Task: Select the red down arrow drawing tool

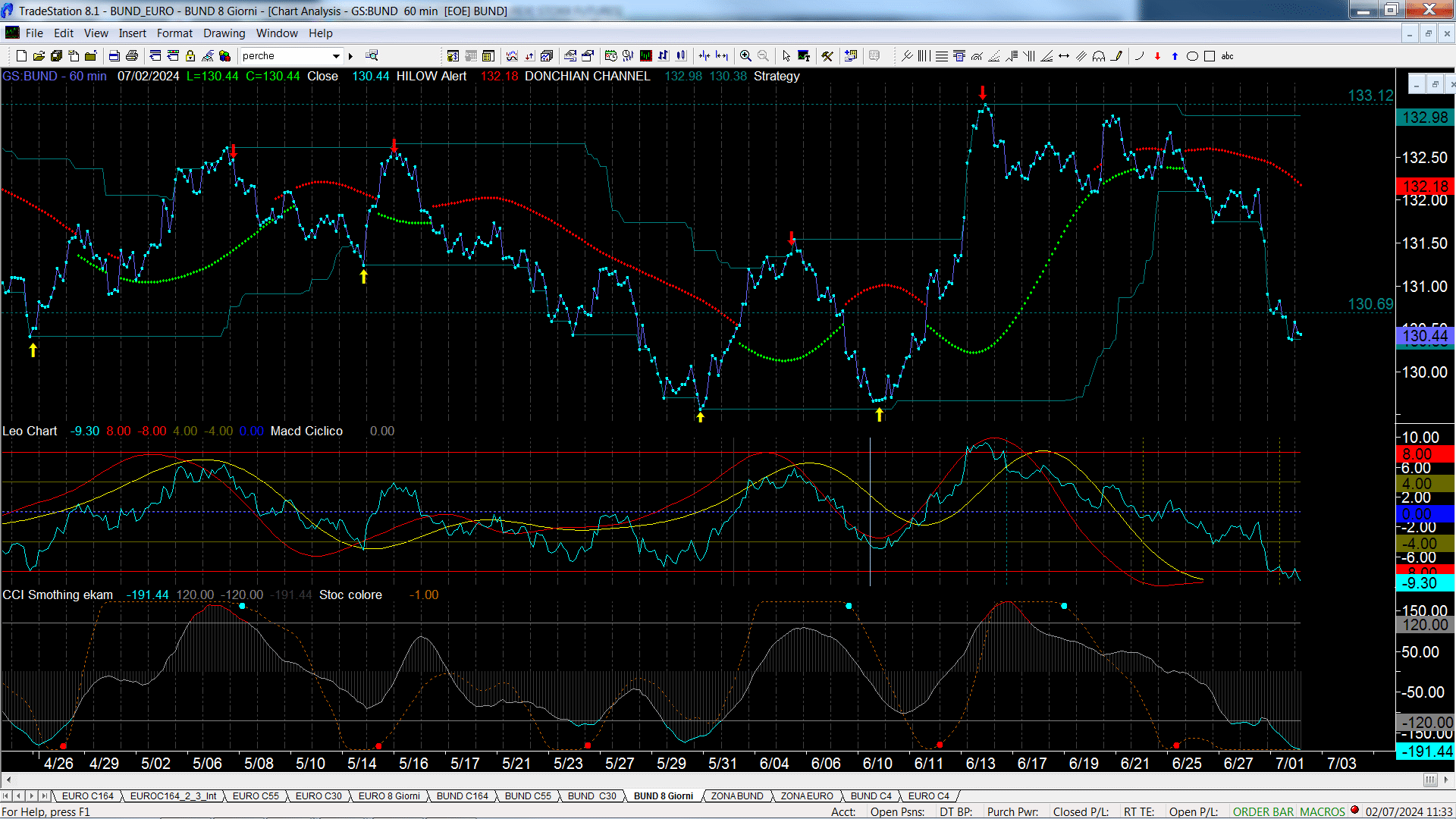Action: (1158, 56)
